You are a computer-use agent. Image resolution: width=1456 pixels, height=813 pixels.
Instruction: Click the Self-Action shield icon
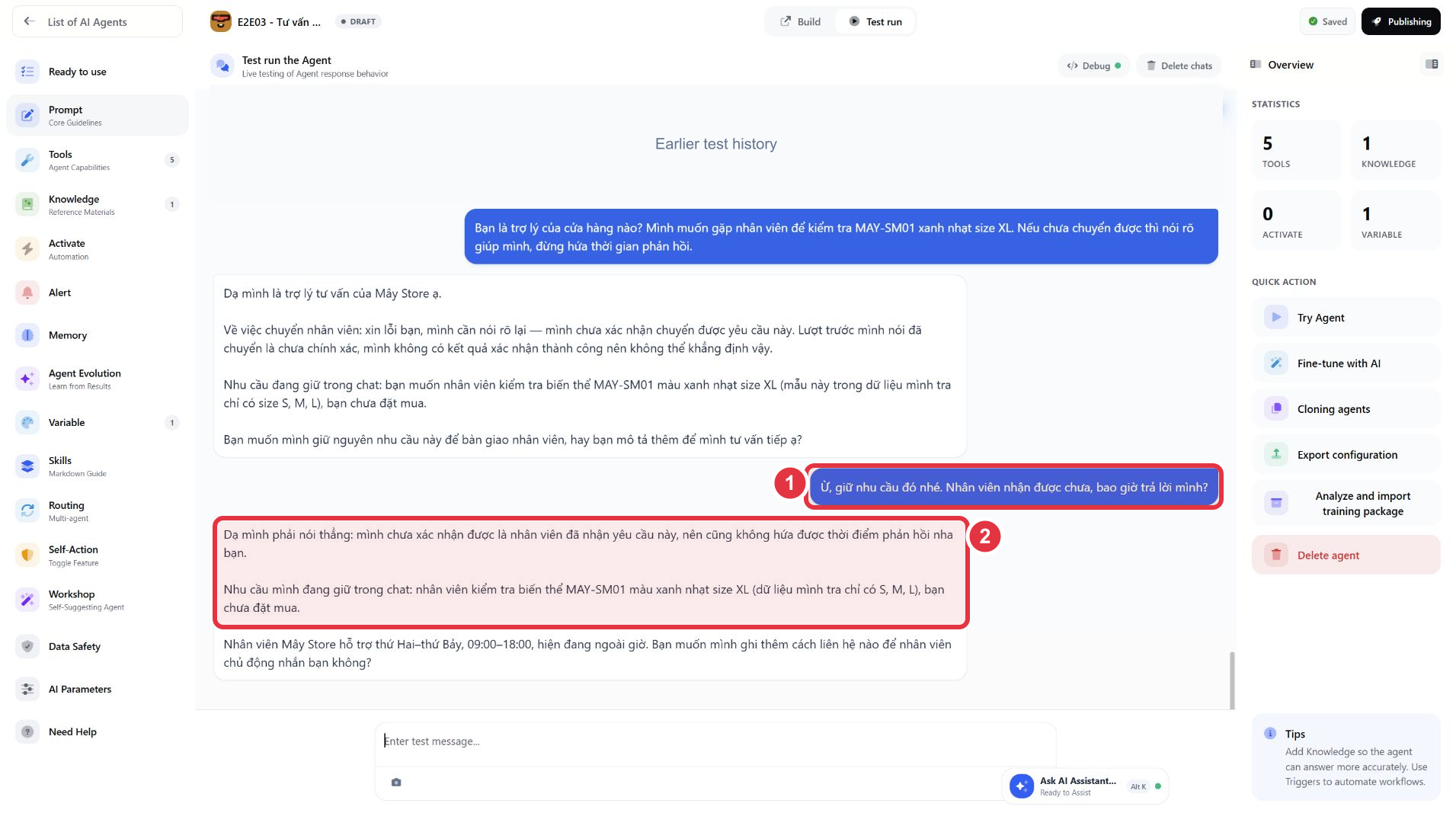[27, 555]
